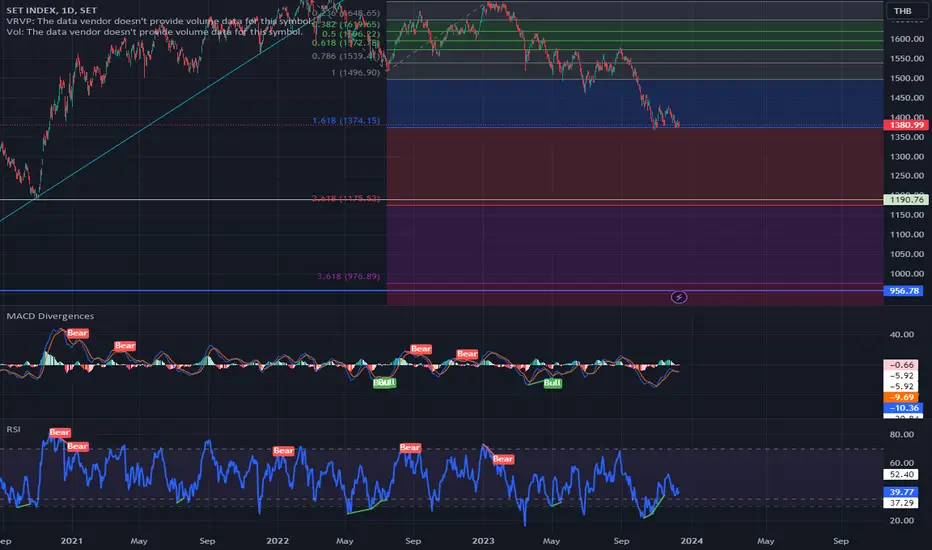Click the blue -10.36 MACD value
932x550 pixels.
[x=903, y=408]
